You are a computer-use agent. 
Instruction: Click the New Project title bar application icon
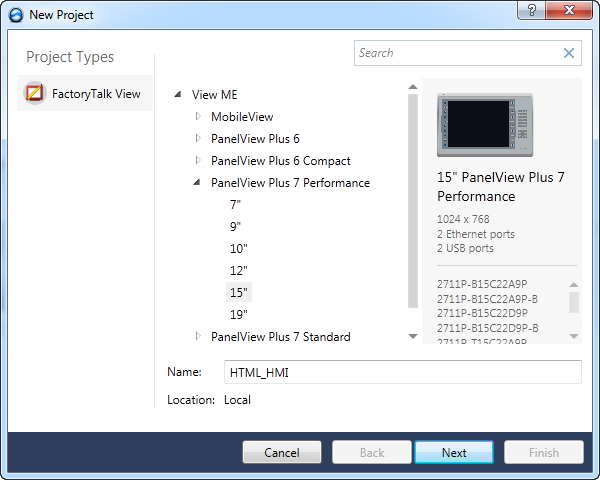pos(16,15)
